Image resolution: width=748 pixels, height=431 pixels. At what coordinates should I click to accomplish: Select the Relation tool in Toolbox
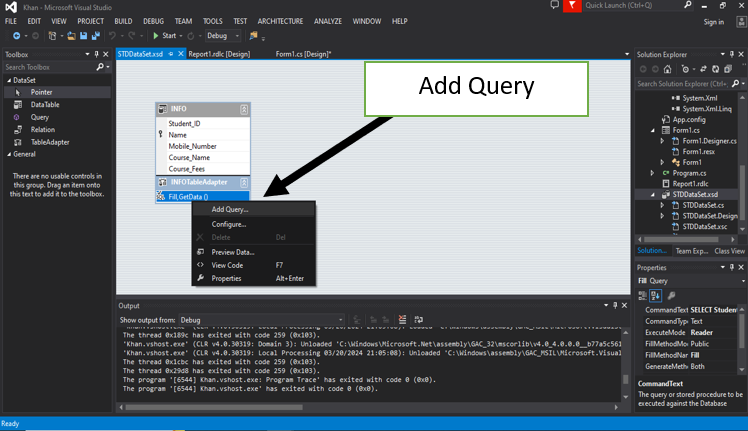tap(42, 130)
